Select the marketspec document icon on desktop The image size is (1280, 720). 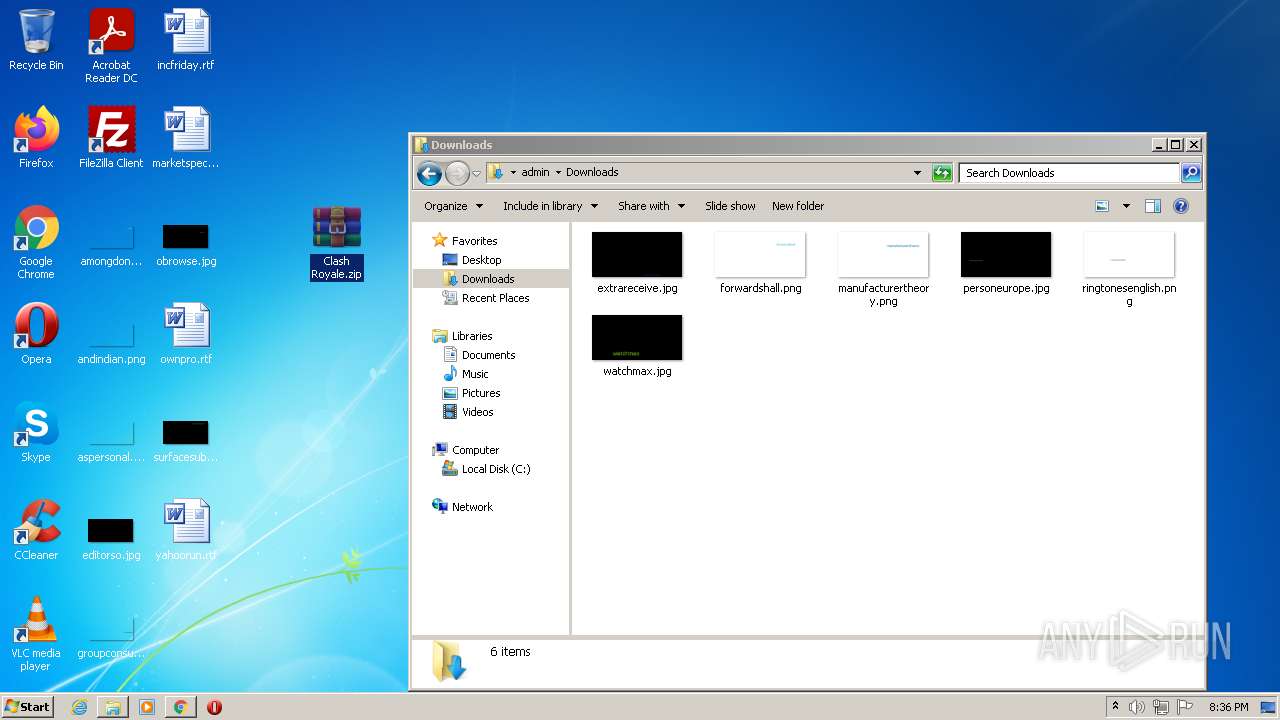click(x=186, y=137)
